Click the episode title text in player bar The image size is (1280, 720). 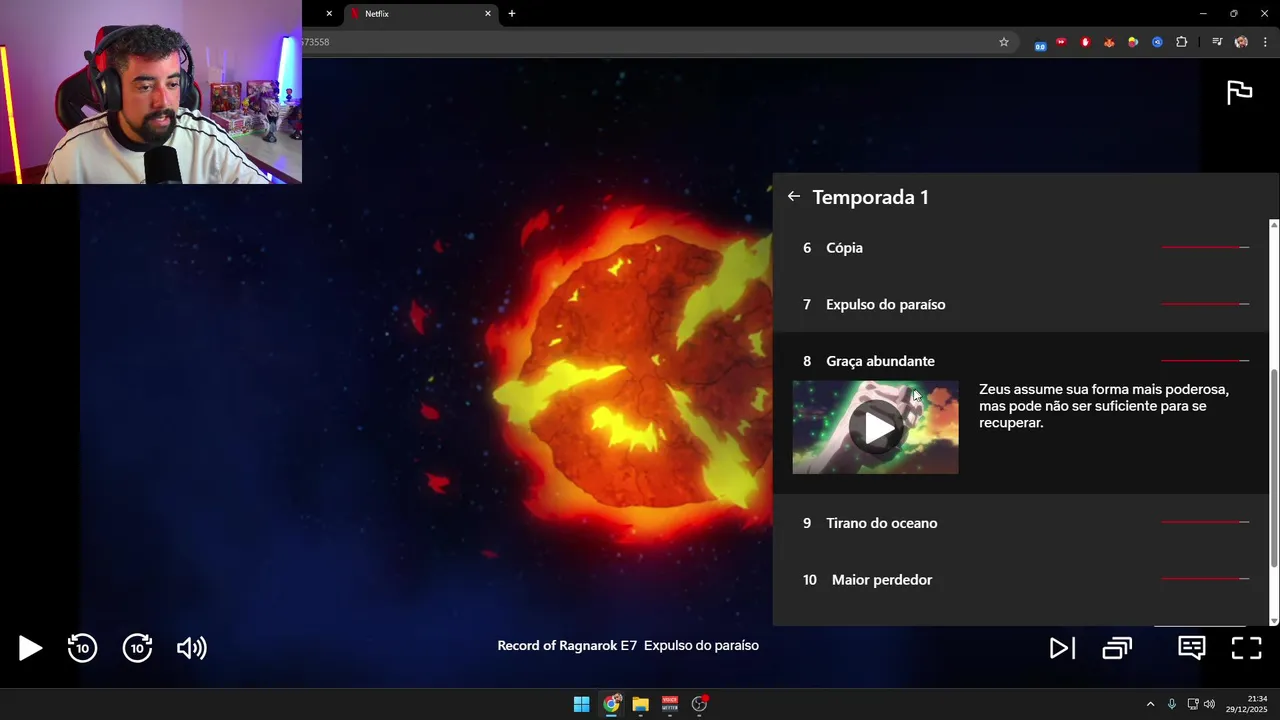pos(628,646)
